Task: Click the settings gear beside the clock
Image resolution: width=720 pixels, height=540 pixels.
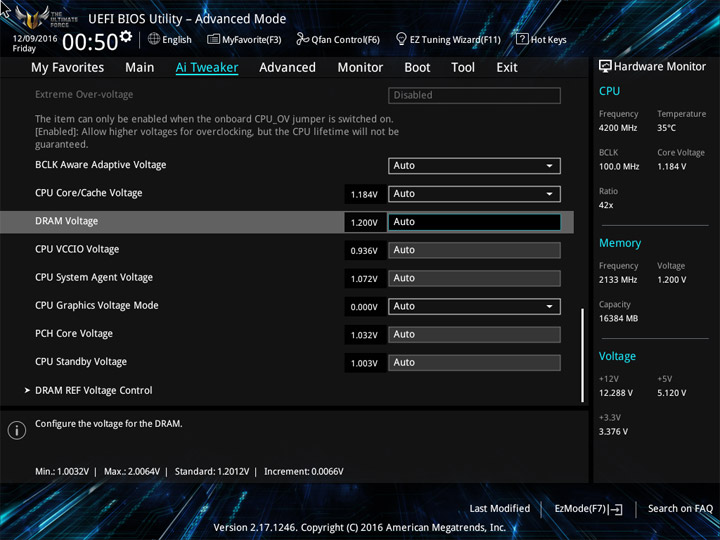Action: click(125, 36)
